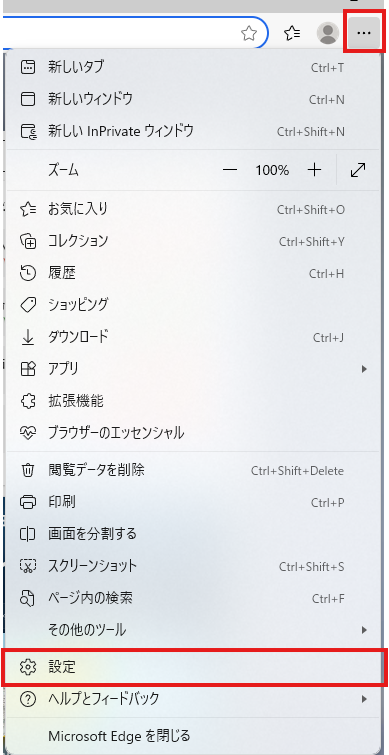Expand その他のツール submenu
This screenshot has height=755, width=389.
click(193, 629)
